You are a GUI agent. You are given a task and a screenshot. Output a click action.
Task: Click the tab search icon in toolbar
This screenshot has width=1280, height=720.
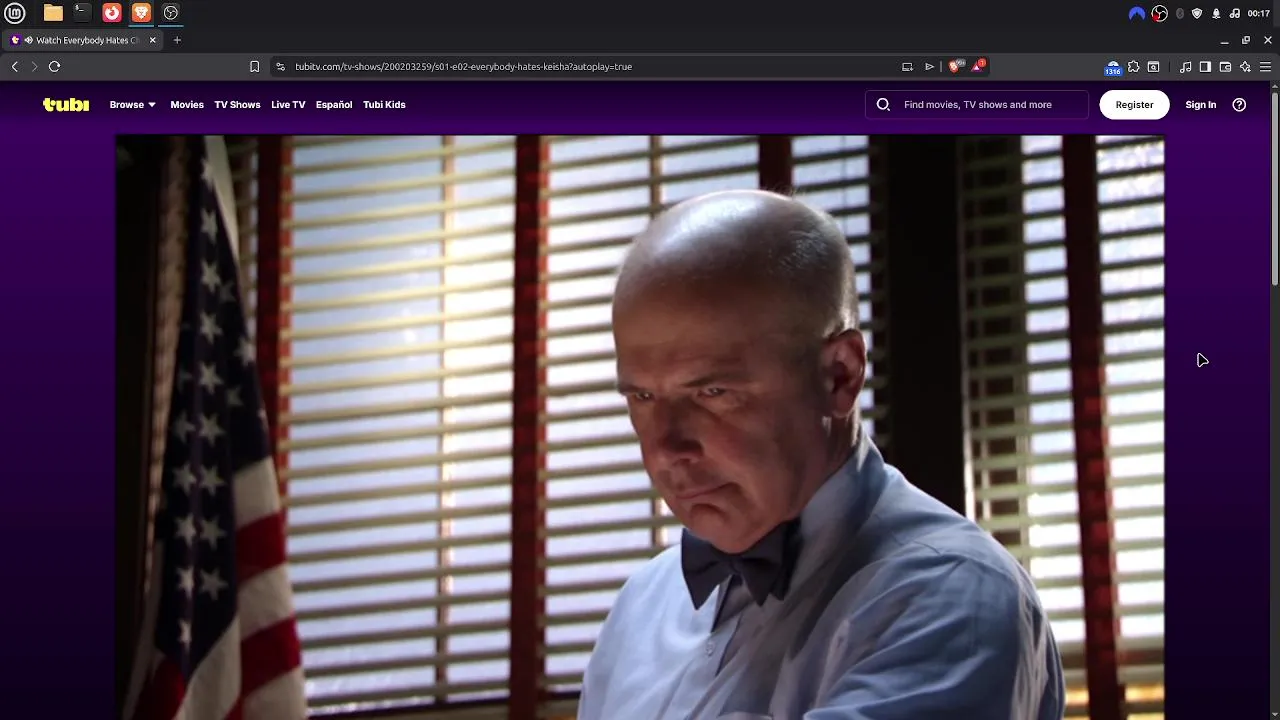click(1153, 66)
